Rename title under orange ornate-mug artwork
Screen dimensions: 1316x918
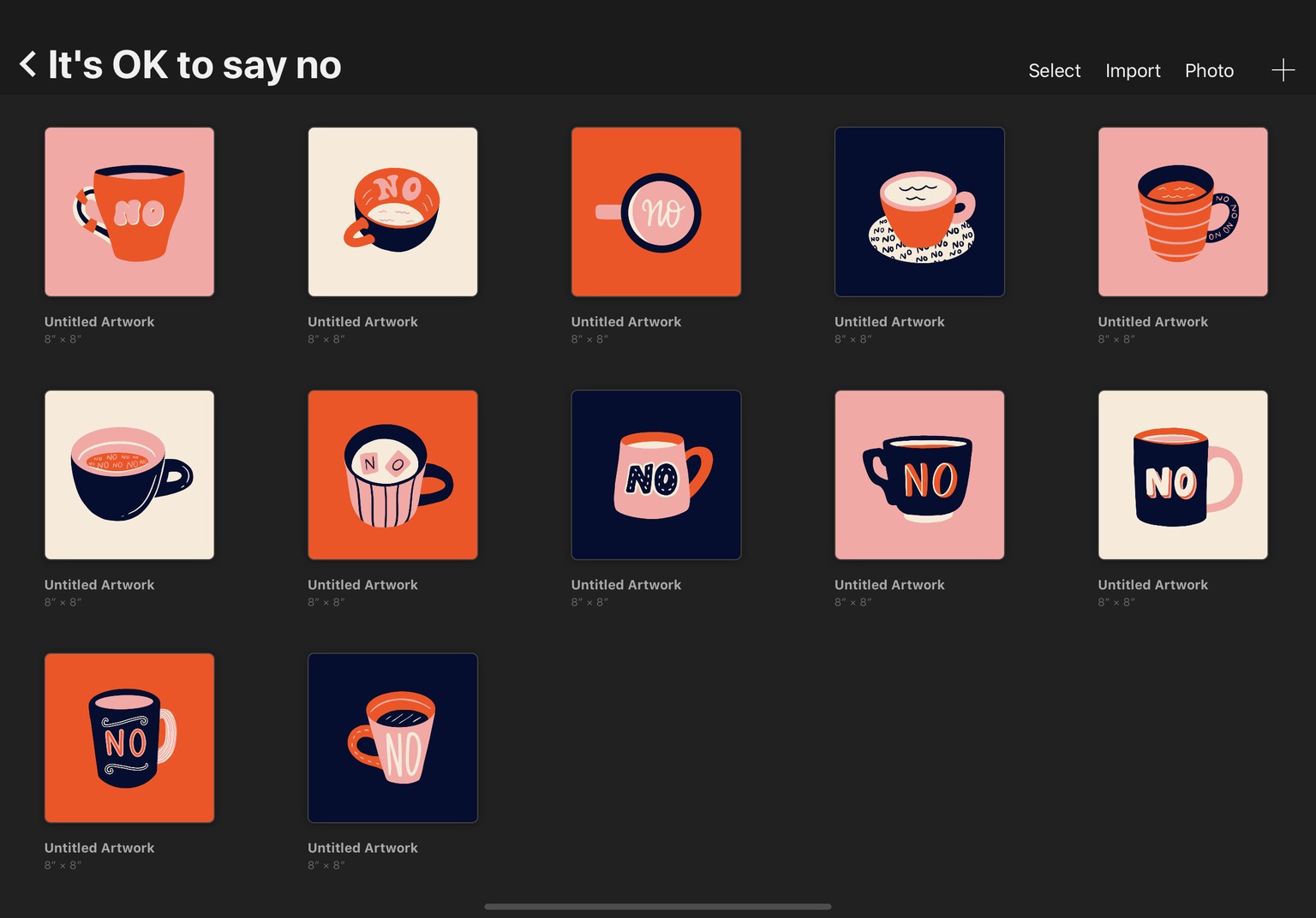(x=99, y=848)
